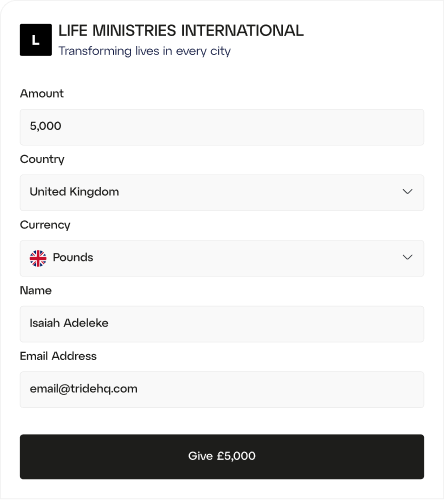The width and height of the screenshot is (444, 500).
Task: Click the Name field with Isaiah Adeleke
Action: (222, 324)
